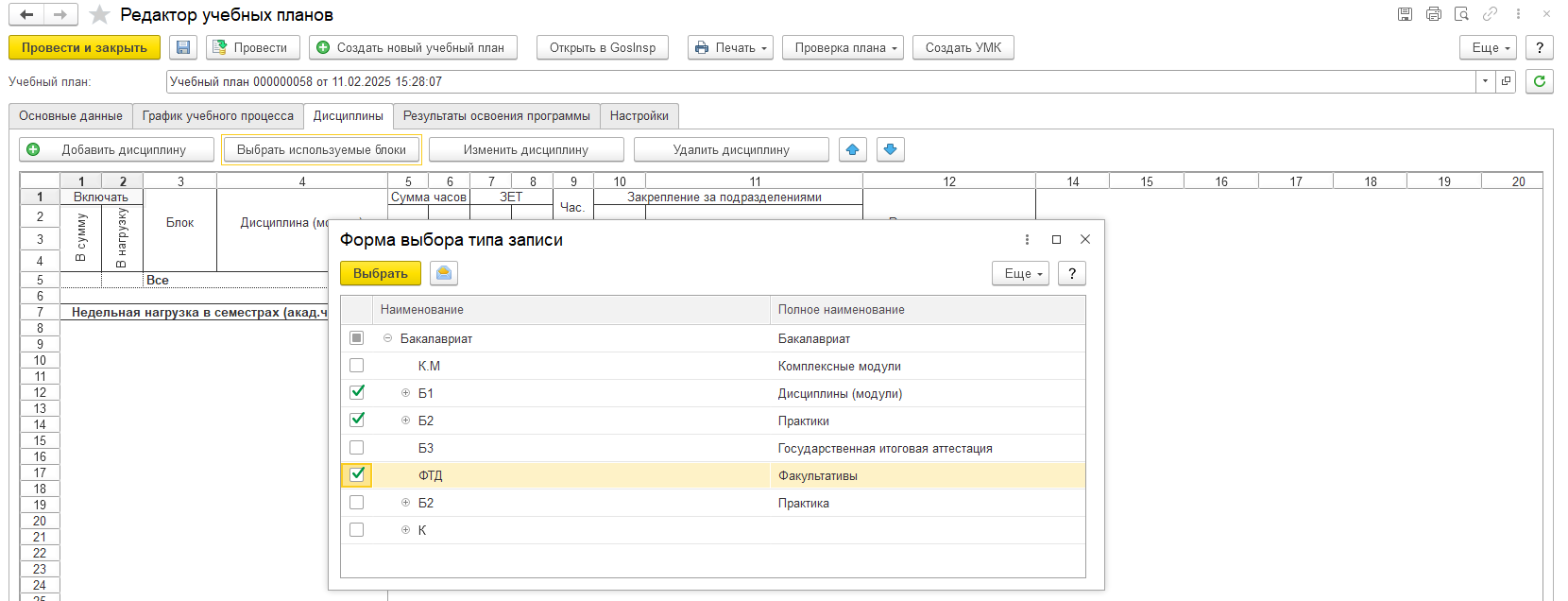
Task: Click the save floppy disk icon
Action: click(183, 47)
